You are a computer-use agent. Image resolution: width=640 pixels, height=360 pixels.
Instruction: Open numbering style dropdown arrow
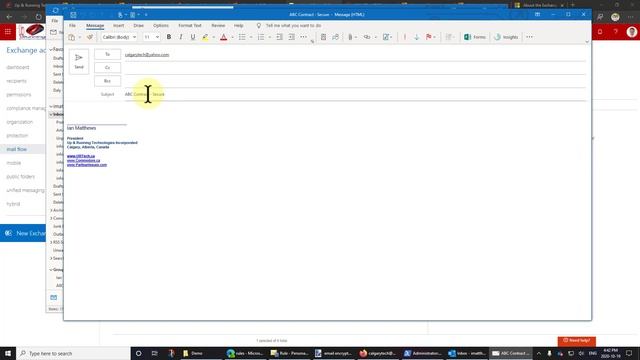point(269,37)
